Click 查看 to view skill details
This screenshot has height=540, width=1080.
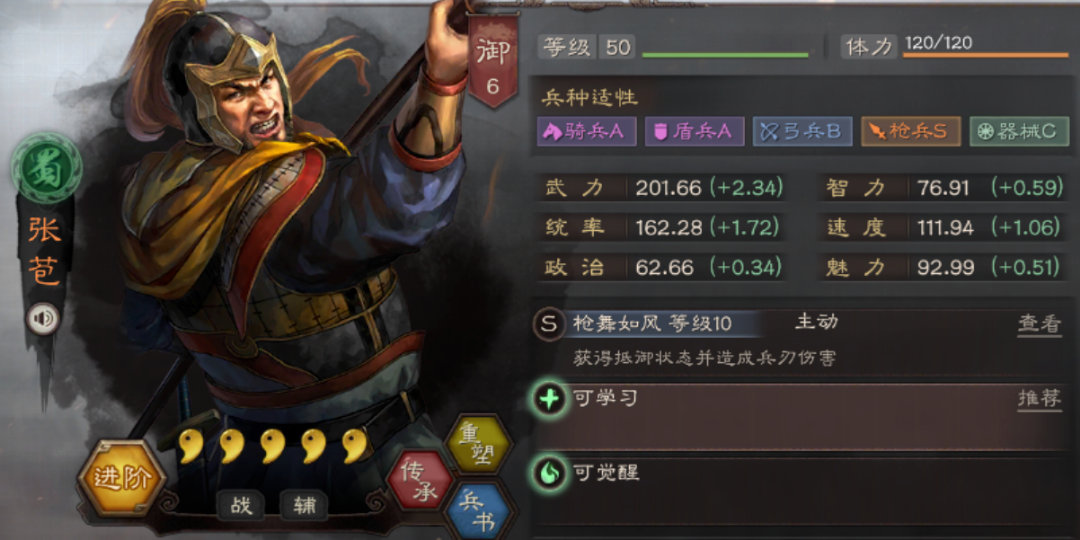click(1039, 324)
